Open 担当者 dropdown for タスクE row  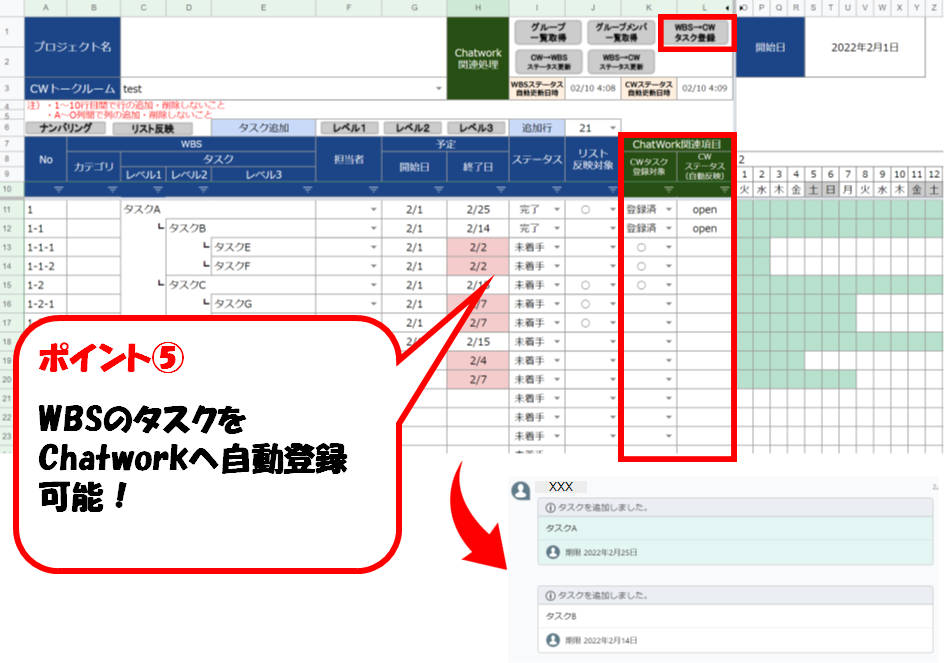373,247
